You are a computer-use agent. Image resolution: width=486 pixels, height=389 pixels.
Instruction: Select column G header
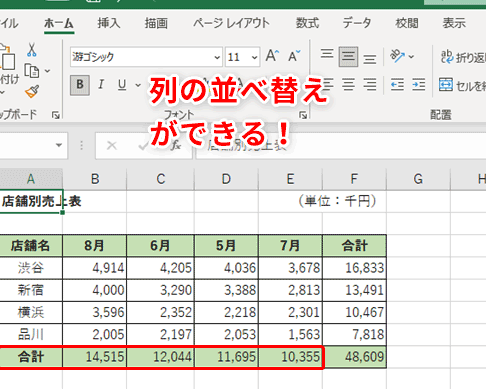(x=418, y=179)
